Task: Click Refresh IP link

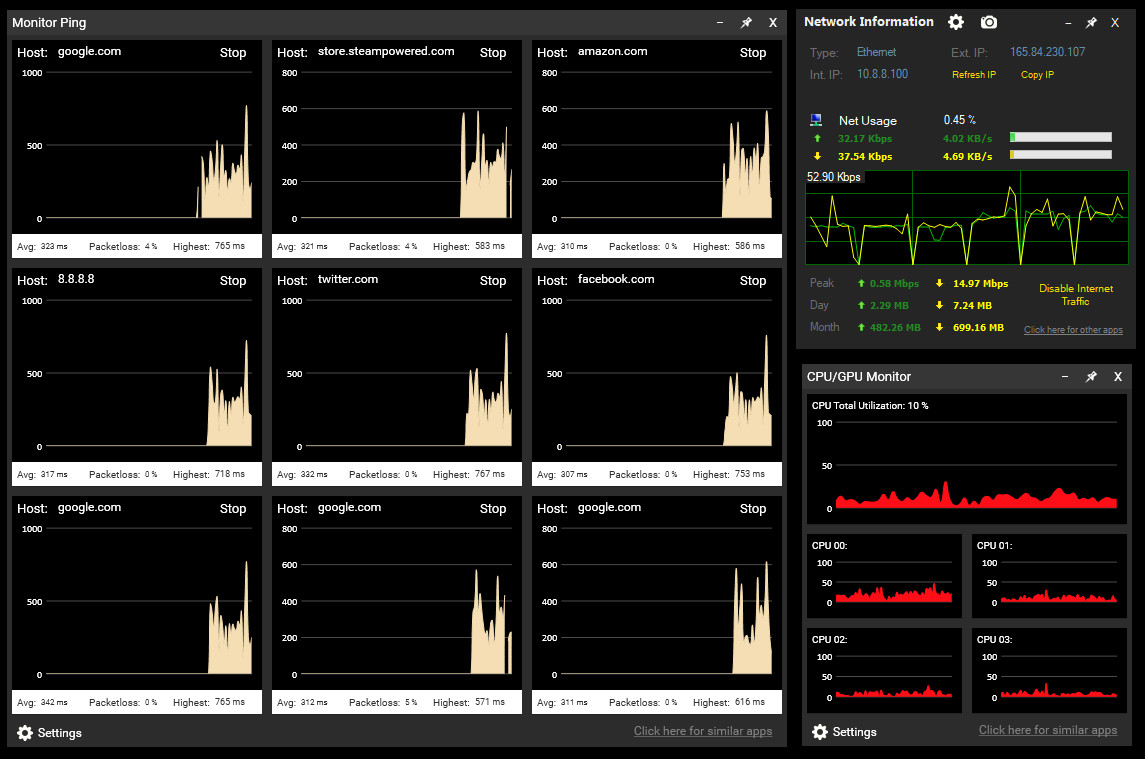Action: click(x=973, y=75)
